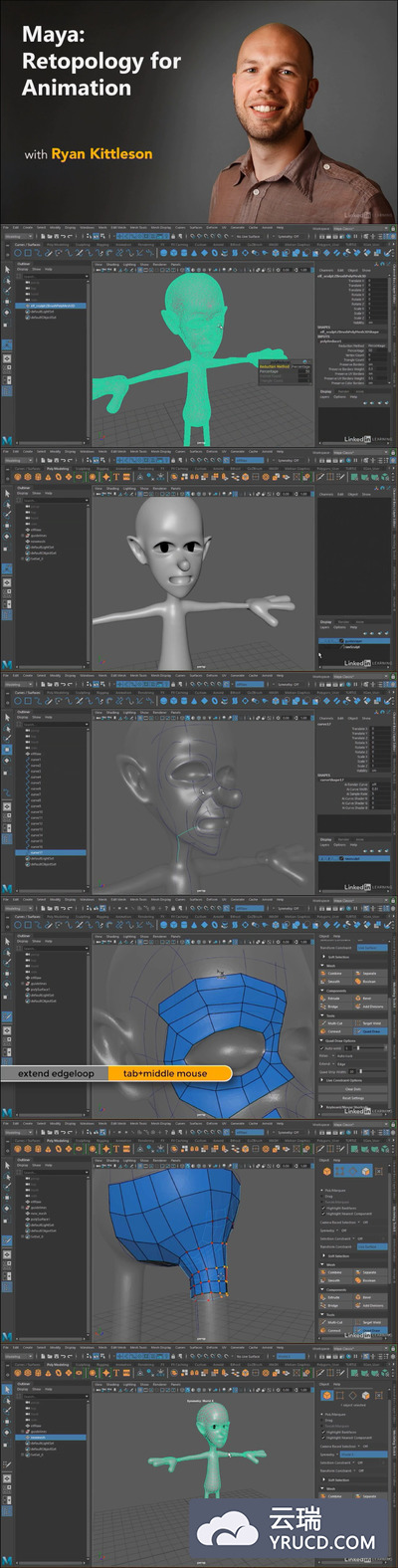Open Lighting viewport menu in first Maya screenshot
398x1568 pixels.
tap(129, 264)
